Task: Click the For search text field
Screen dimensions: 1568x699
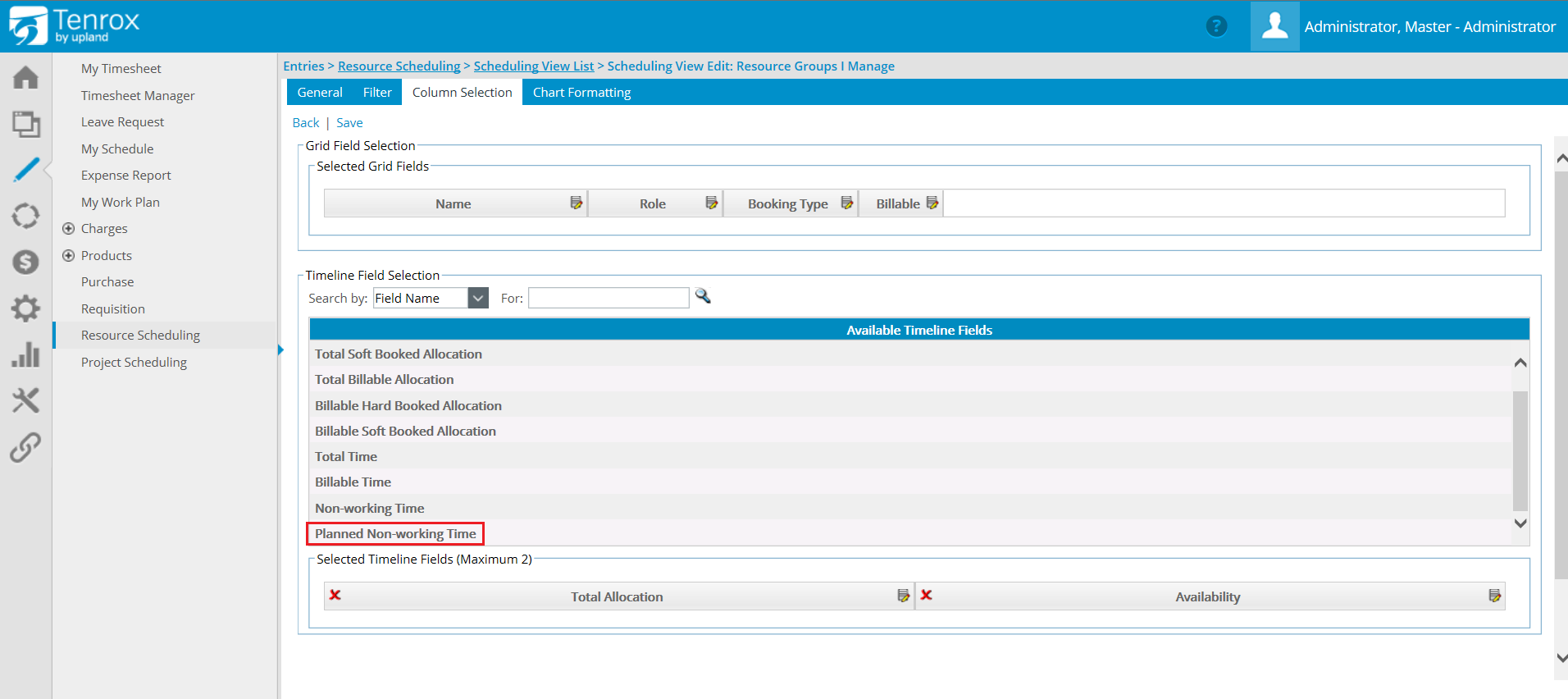Action: 609,298
